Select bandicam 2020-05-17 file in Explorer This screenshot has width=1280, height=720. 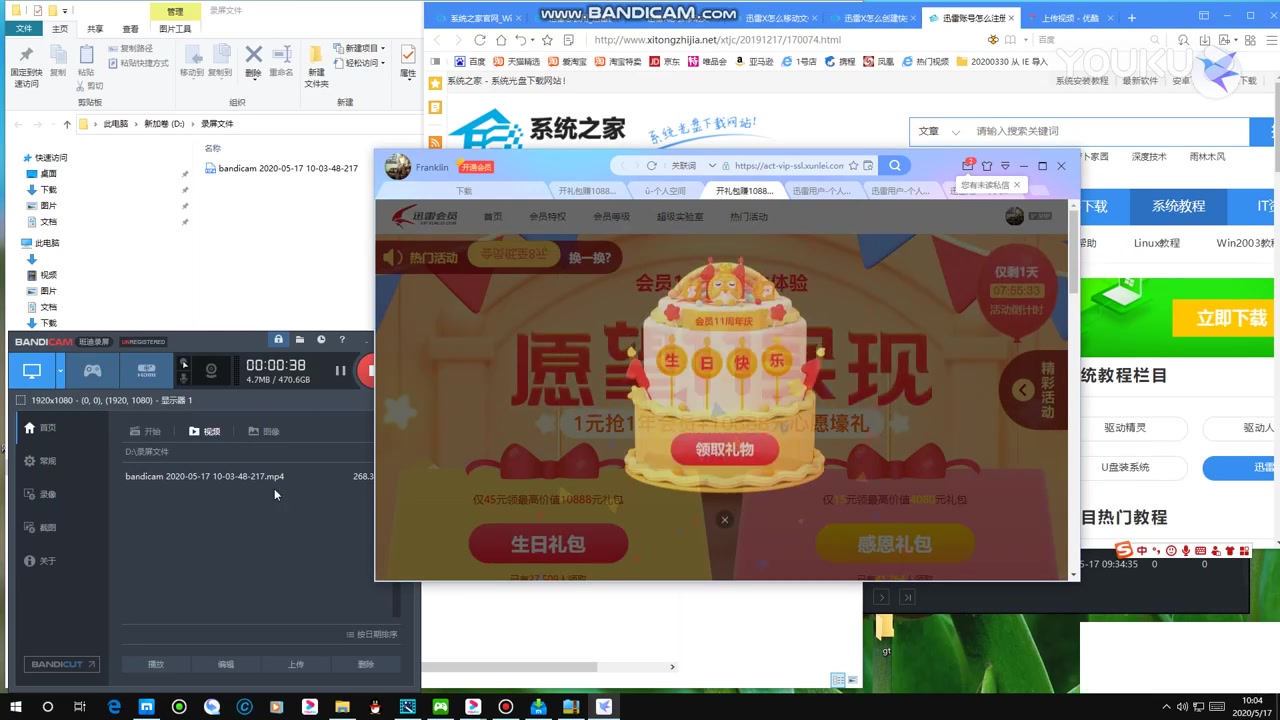[x=281, y=168]
